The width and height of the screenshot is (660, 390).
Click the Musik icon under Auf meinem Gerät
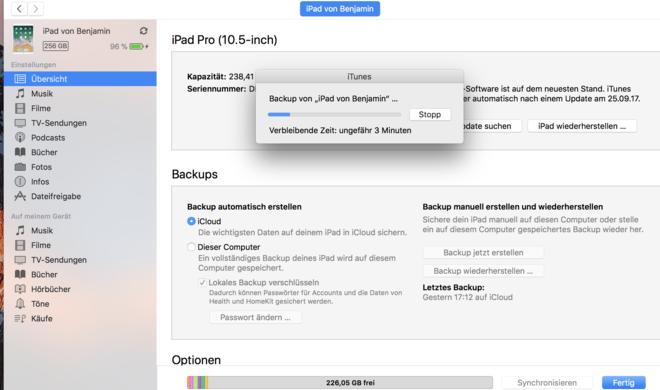[20, 231]
